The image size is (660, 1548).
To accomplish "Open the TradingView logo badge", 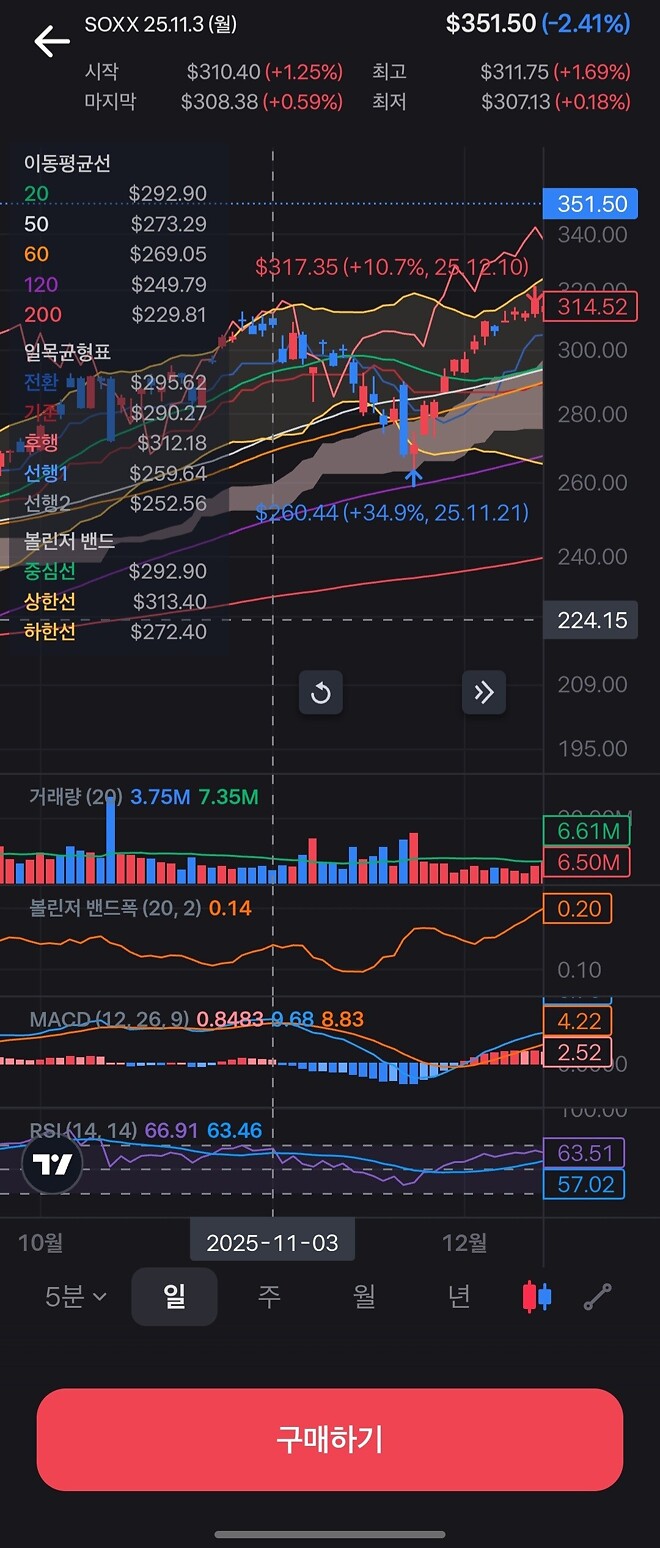I will click(52, 1165).
